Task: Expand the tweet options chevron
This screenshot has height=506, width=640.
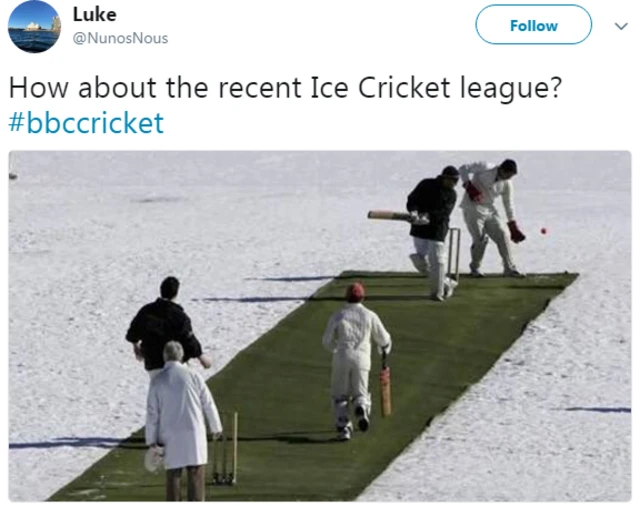Action: [621, 27]
